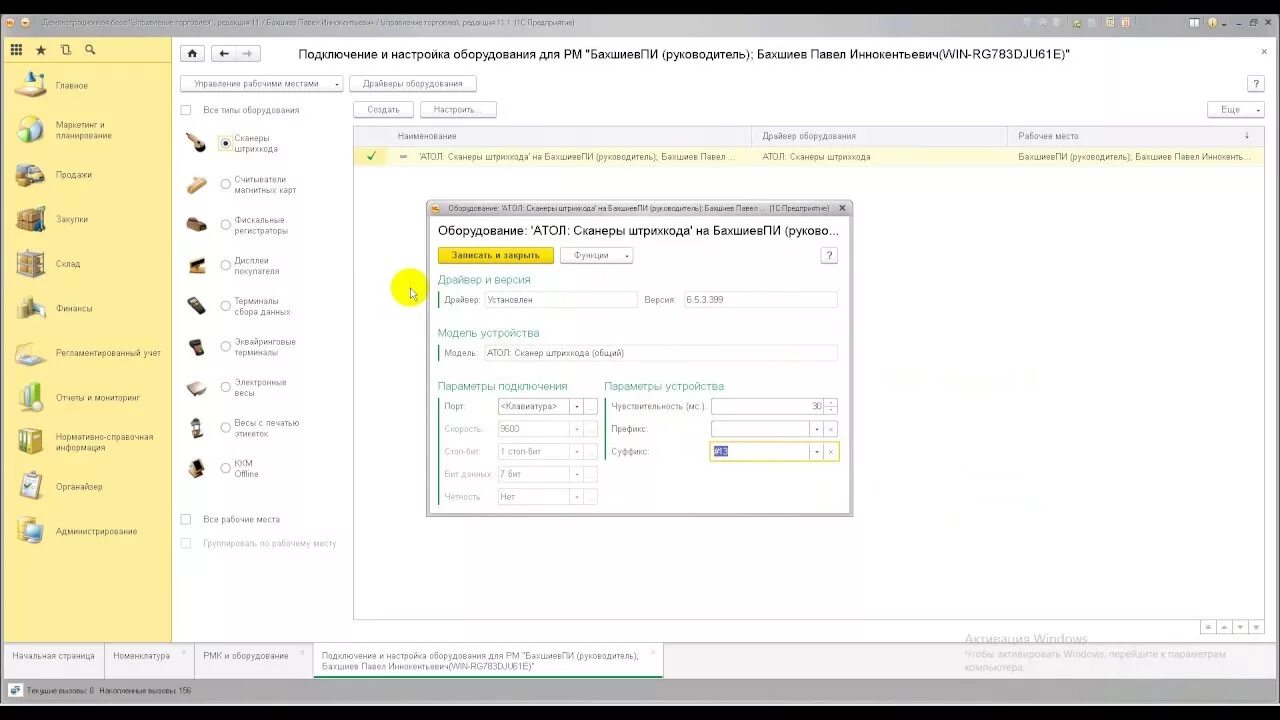Click the status bar calls icon

[x=15, y=690]
